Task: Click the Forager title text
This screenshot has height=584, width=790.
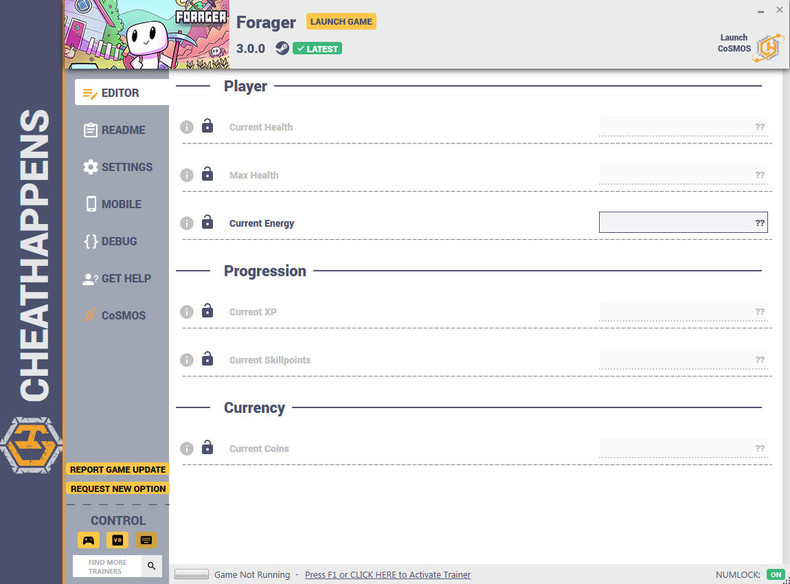Action: tap(266, 23)
